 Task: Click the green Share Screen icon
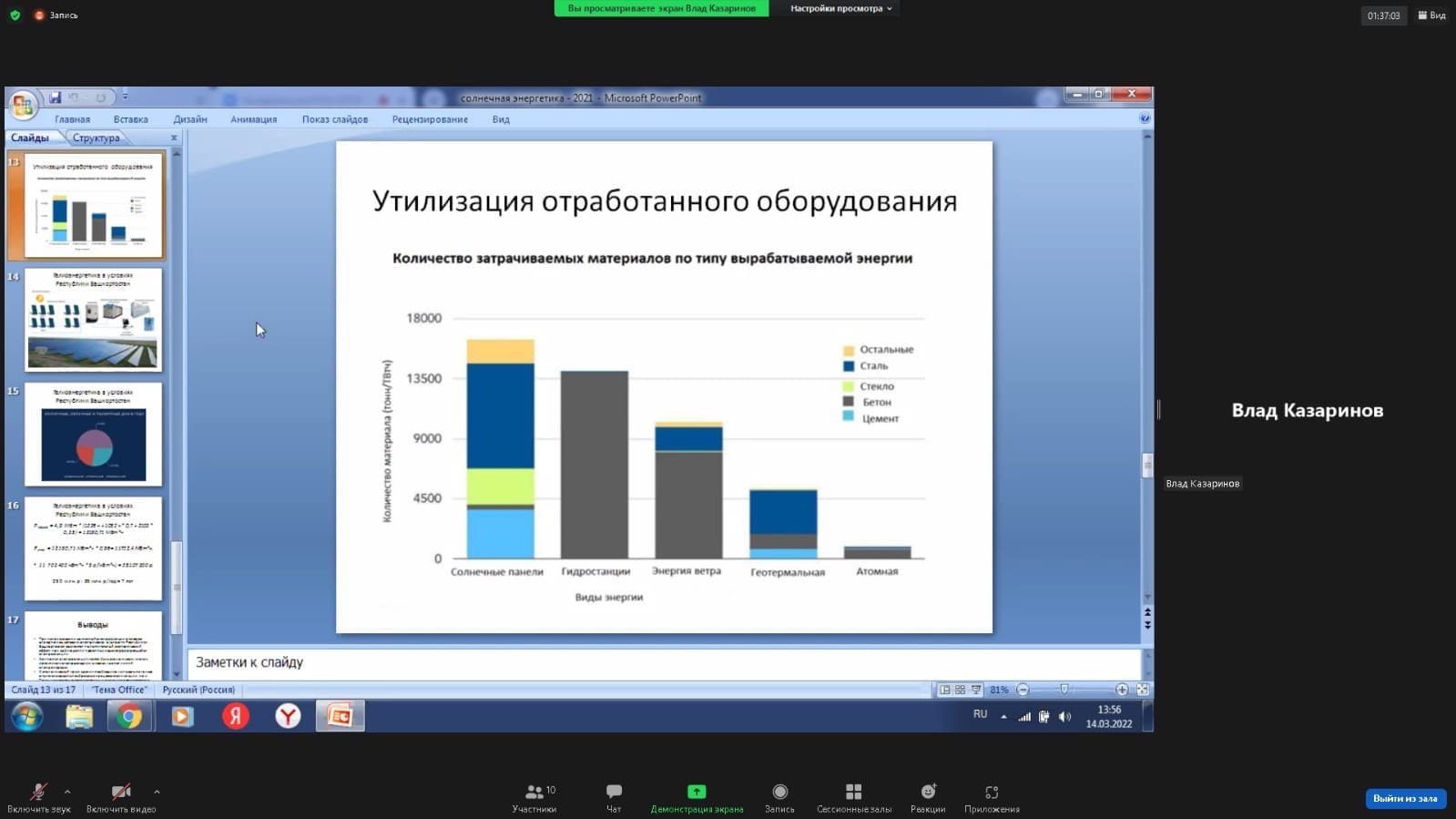click(697, 793)
